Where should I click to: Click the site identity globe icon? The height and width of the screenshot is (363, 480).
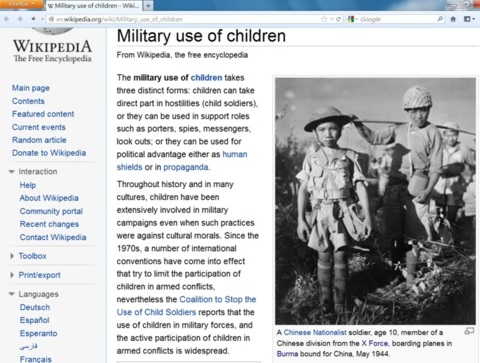click(51, 19)
